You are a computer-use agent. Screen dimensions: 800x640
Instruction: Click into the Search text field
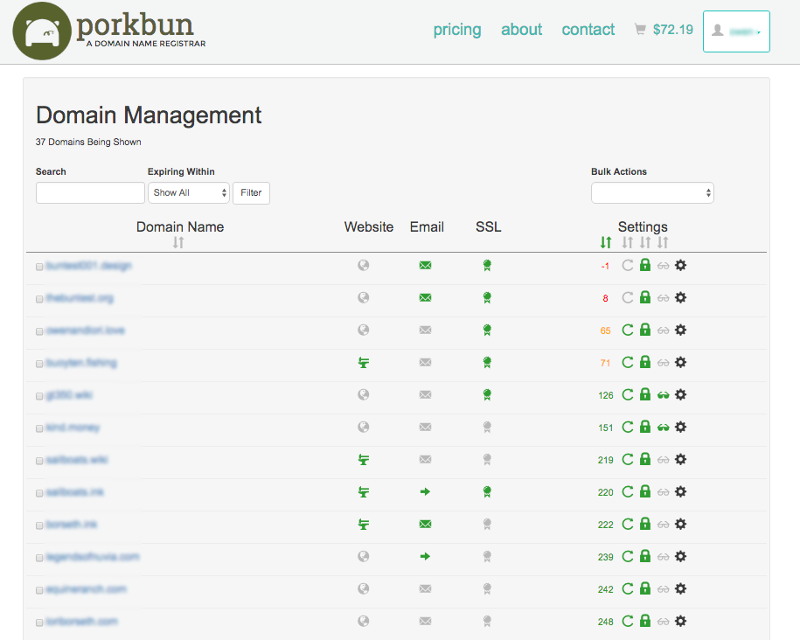click(90, 193)
